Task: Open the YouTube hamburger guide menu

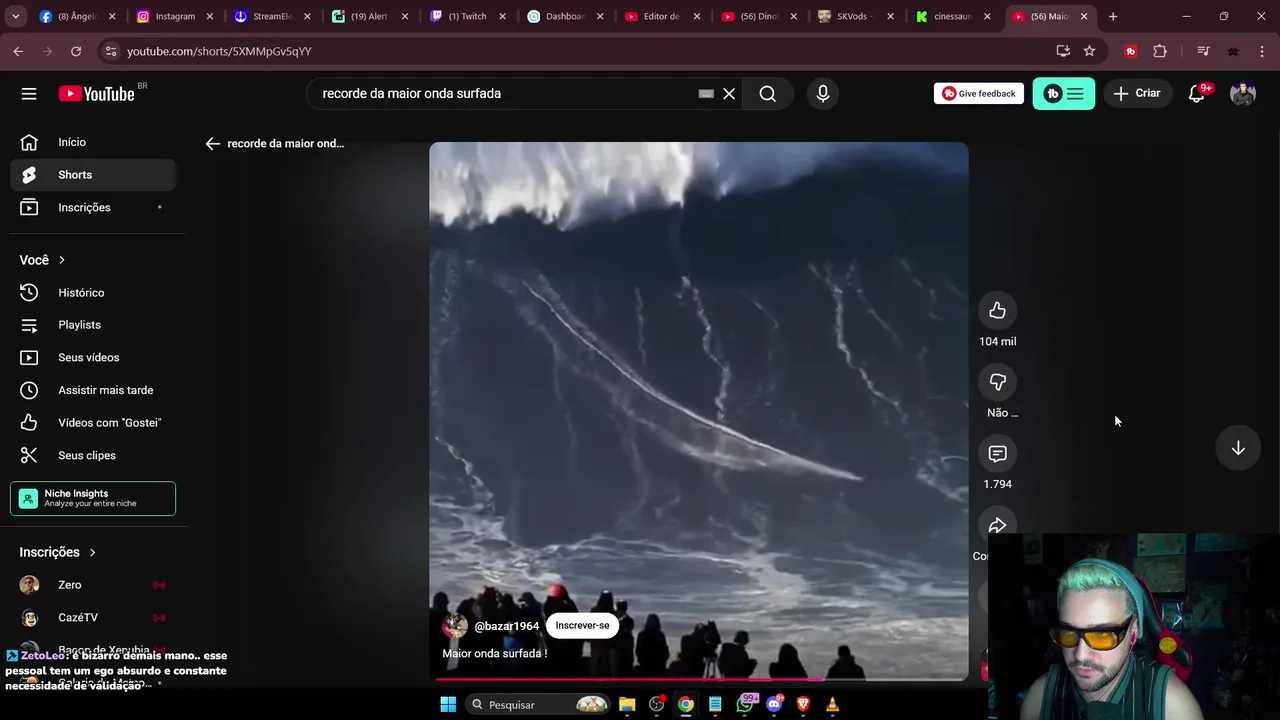Action: [29, 93]
